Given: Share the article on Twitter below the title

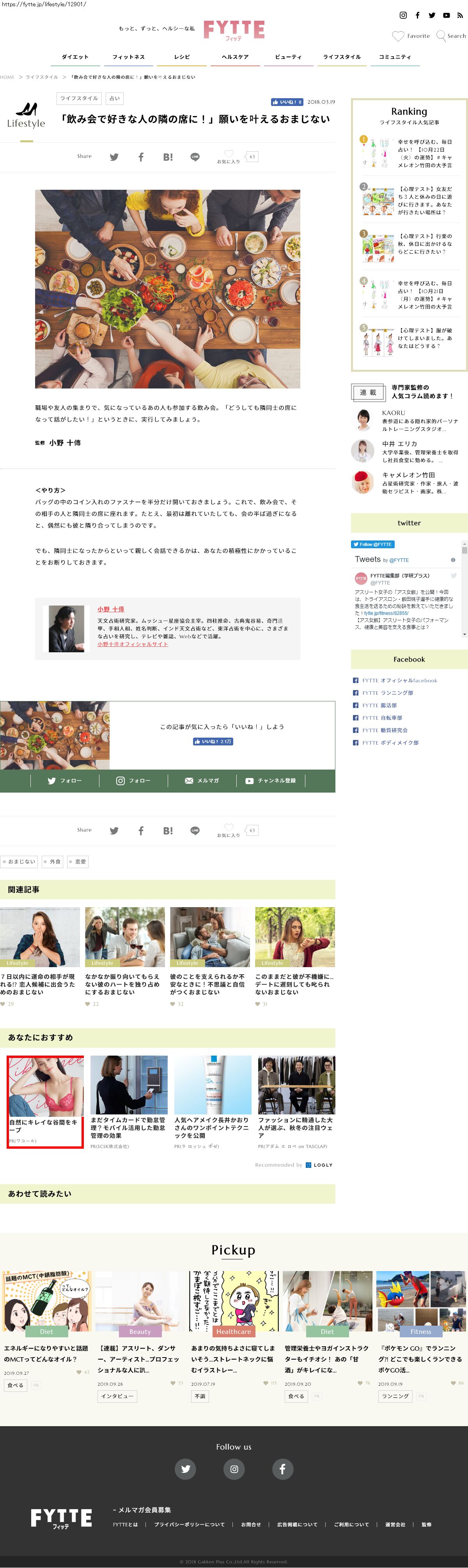Looking at the screenshot, I should [x=114, y=157].
